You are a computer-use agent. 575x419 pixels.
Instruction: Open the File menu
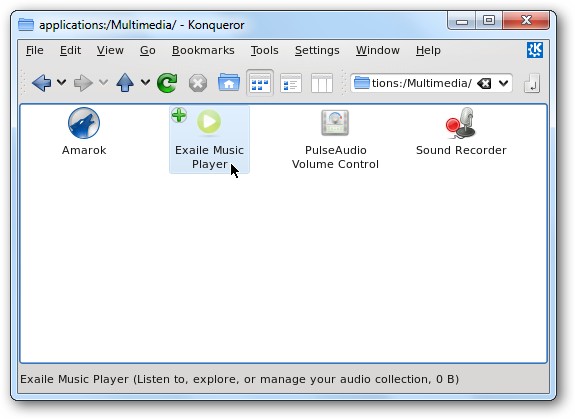pos(35,50)
